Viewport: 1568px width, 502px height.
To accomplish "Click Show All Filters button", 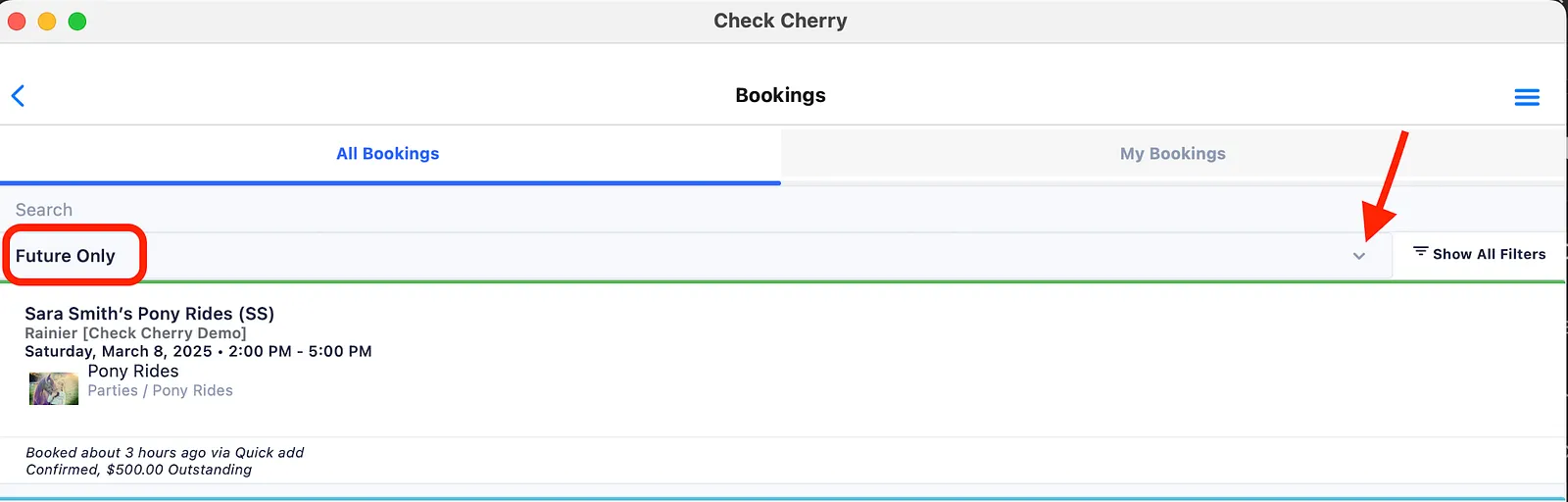I will point(1479,254).
